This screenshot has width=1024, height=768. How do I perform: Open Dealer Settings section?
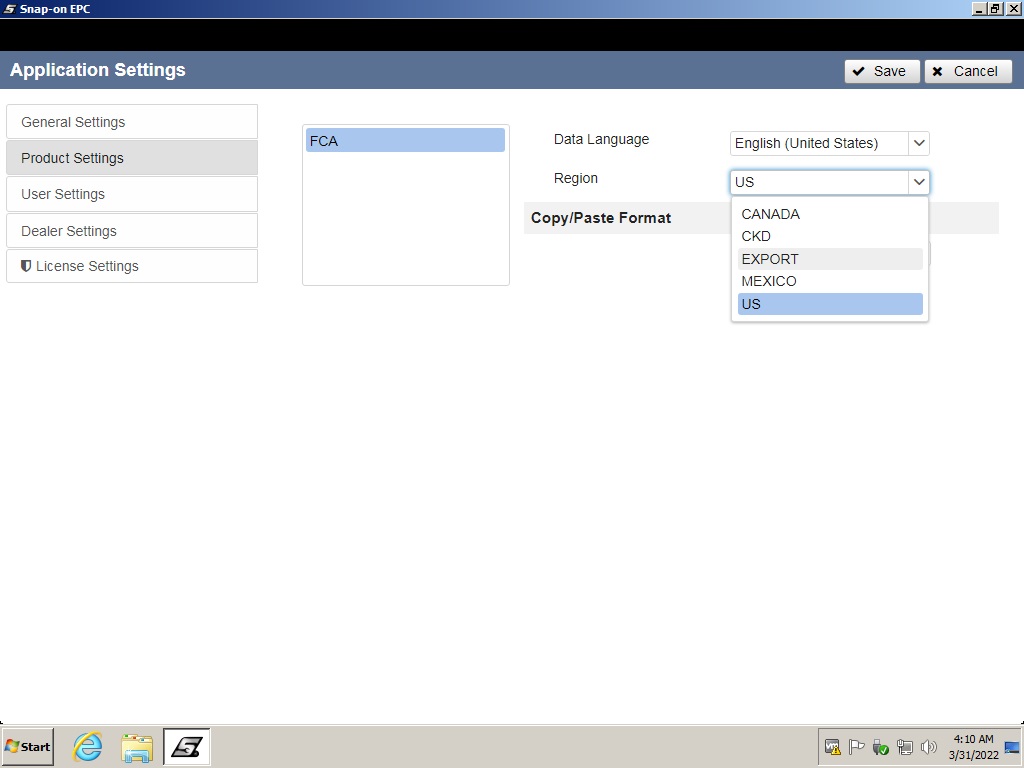point(132,231)
